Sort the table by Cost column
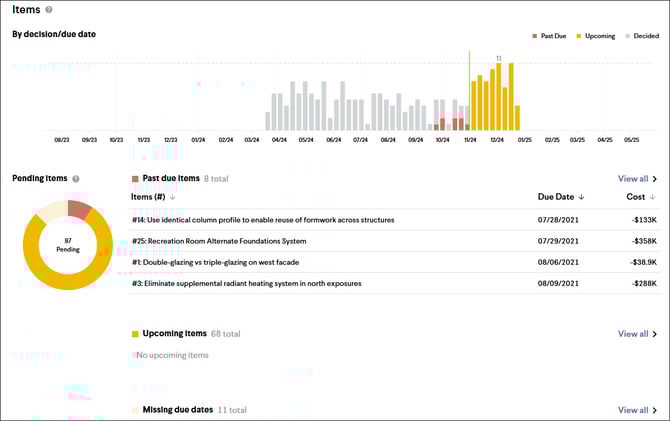670x421 pixels. tap(640, 197)
